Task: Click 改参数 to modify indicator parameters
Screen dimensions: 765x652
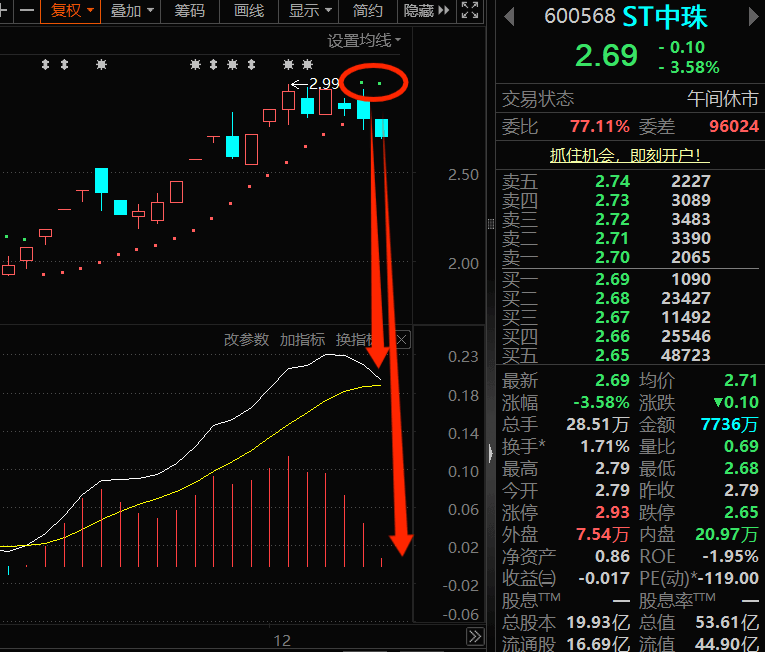Action: coord(246,340)
